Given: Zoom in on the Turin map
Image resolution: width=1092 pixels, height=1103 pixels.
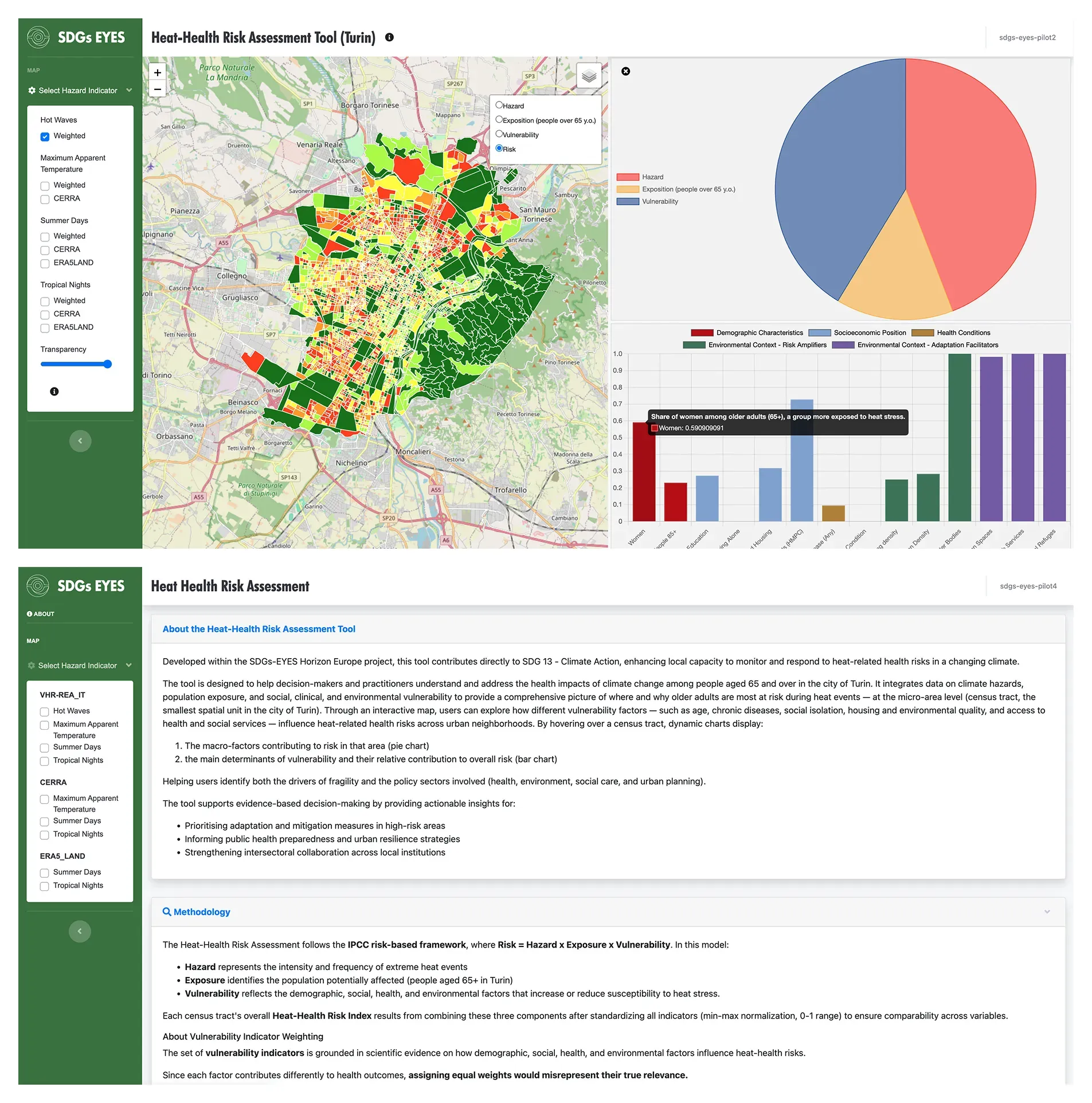Looking at the screenshot, I should coord(158,72).
